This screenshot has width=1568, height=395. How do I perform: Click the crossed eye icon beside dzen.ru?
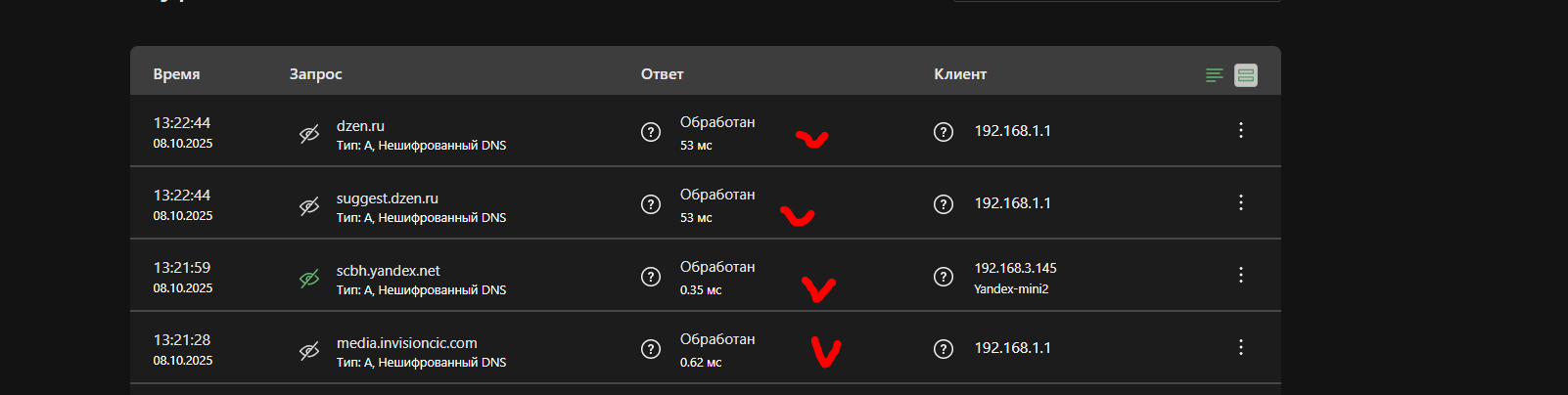pyautogui.click(x=309, y=134)
